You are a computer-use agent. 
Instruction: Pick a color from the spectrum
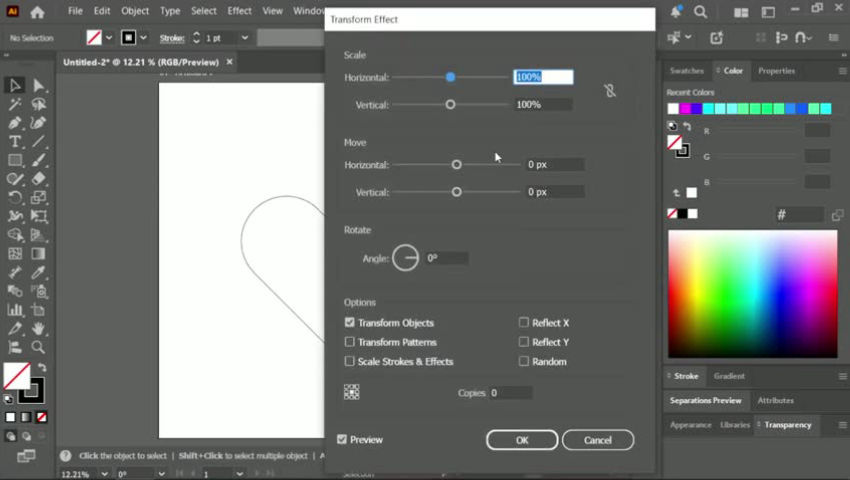coord(752,293)
